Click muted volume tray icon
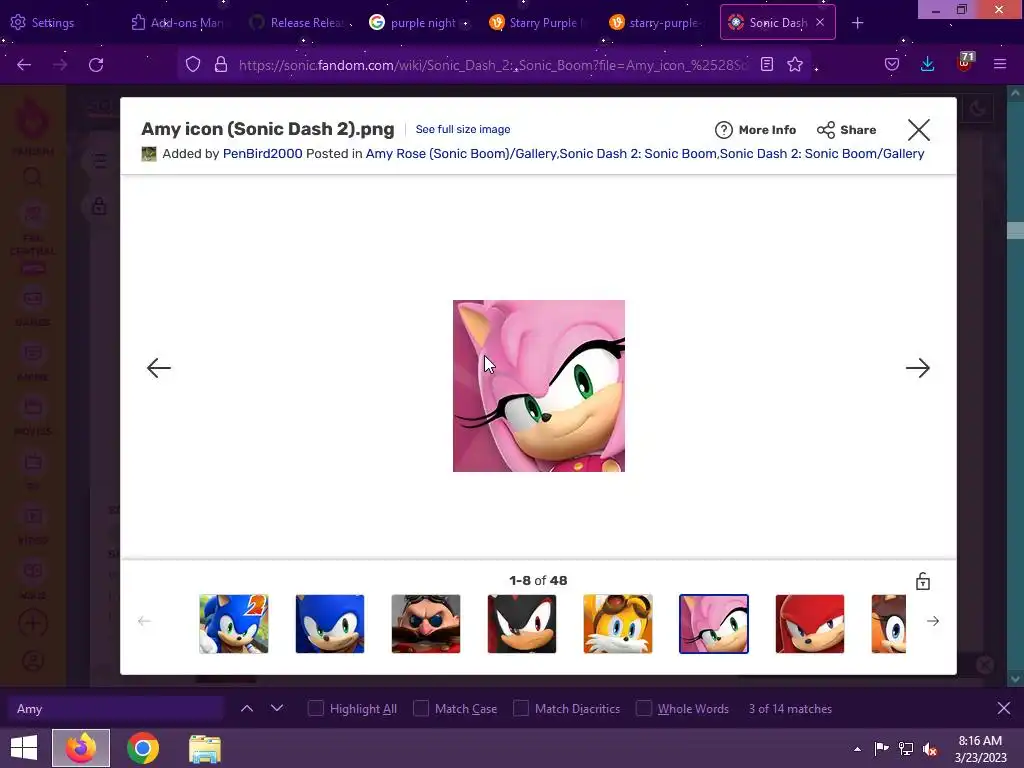1024x768 pixels. pyautogui.click(x=931, y=748)
